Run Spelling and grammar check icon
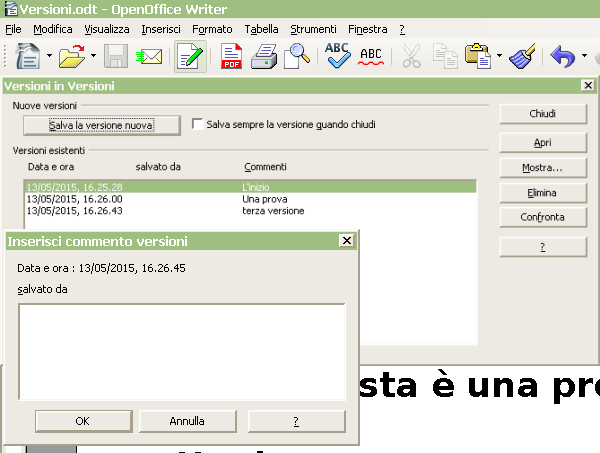600x453 pixels. [x=337, y=55]
